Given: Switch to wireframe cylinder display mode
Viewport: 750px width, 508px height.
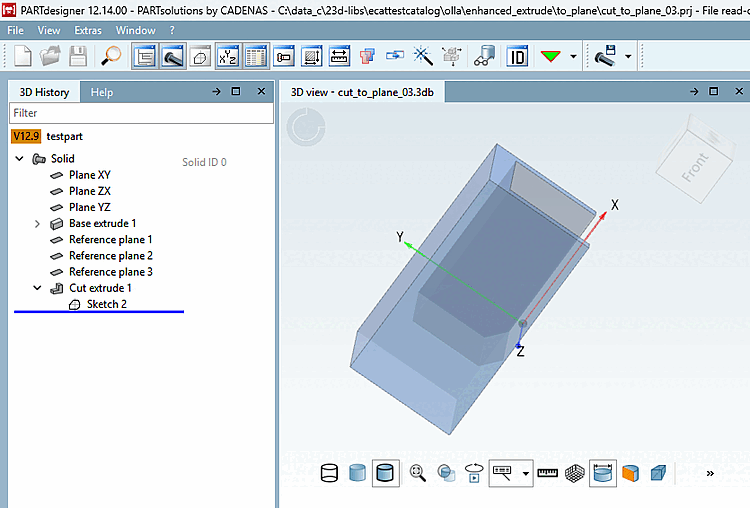Looking at the screenshot, I should pyautogui.click(x=329, y=473).
